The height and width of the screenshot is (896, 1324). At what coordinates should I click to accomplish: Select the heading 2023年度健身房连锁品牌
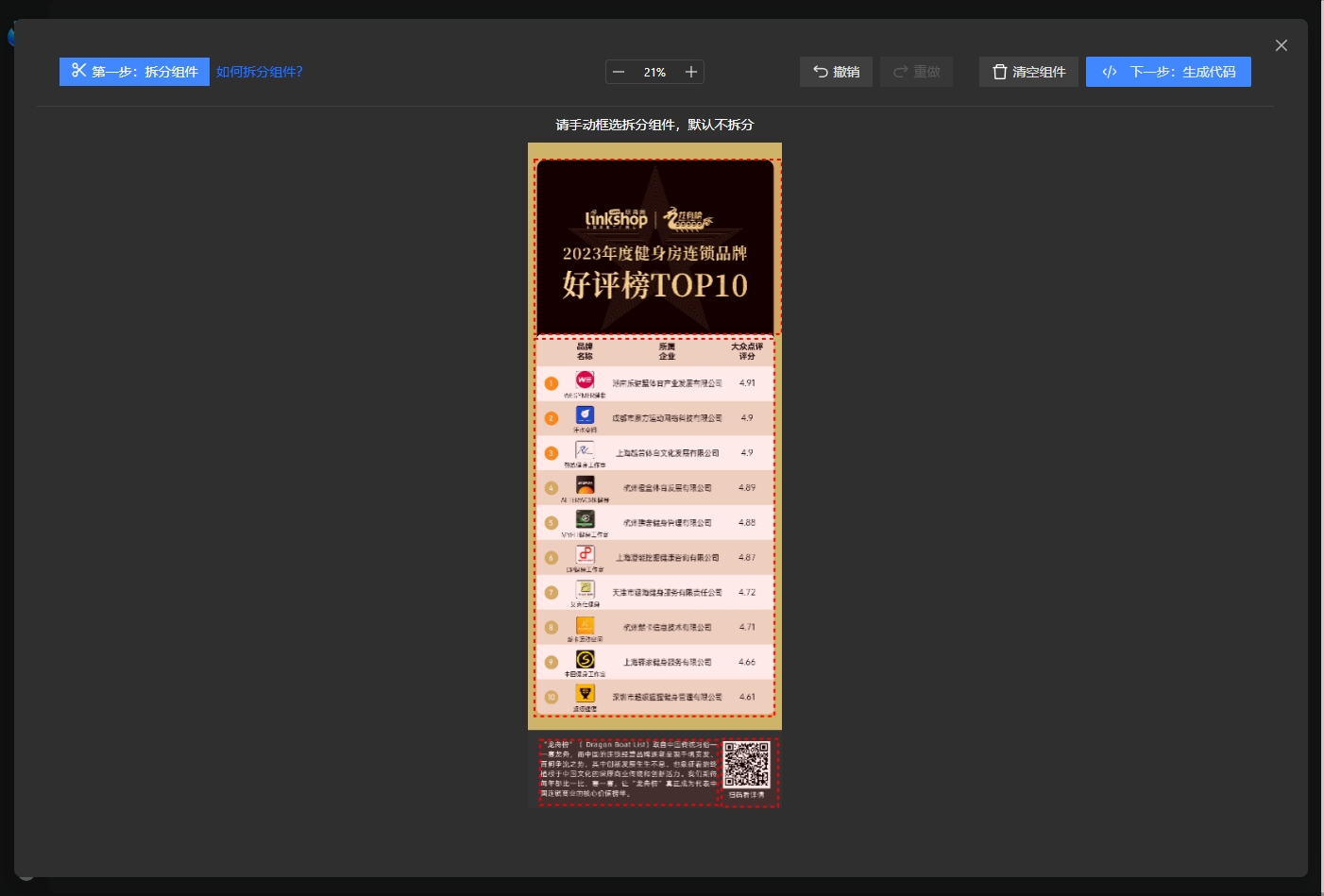654,253
